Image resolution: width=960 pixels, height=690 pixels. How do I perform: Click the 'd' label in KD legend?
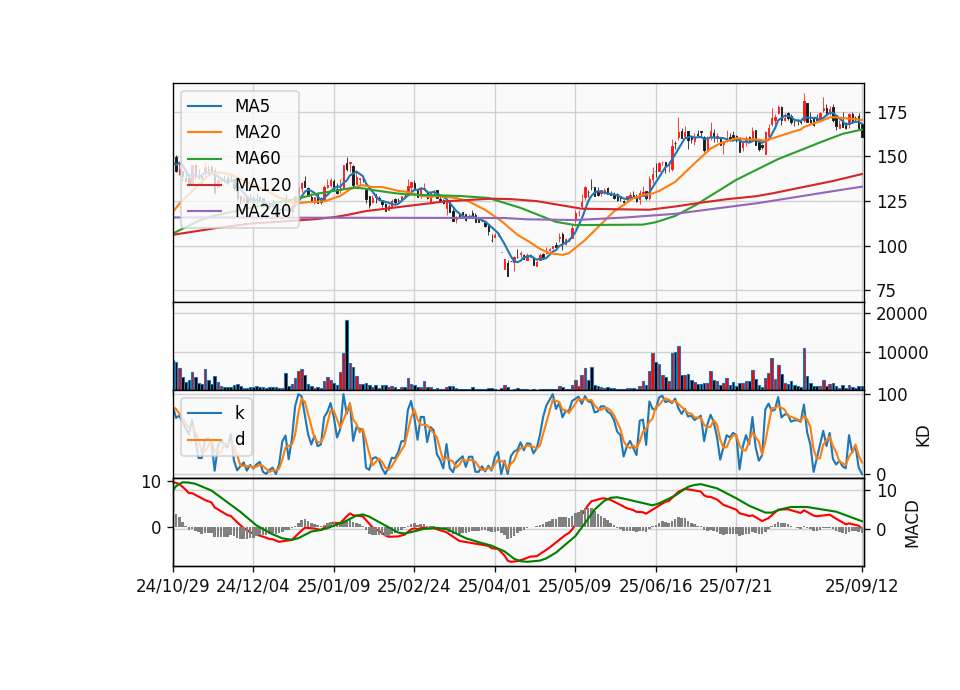coord(240,439)
